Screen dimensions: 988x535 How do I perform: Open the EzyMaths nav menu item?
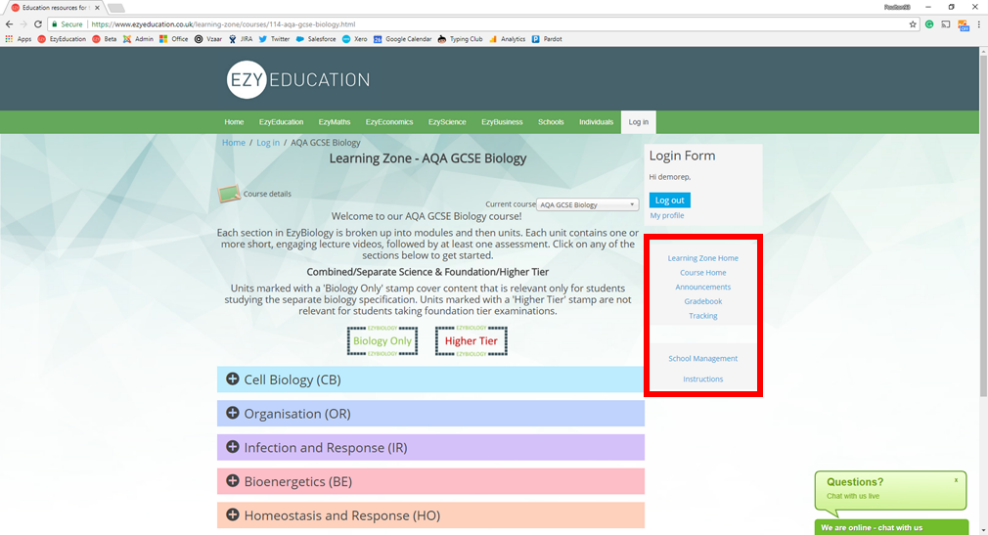[x=334, y=122]
